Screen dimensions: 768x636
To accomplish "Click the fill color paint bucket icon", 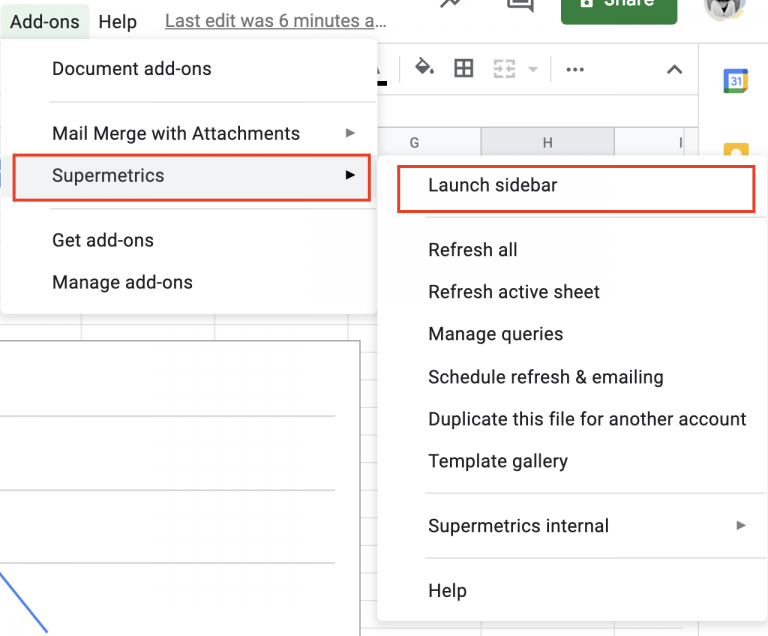I will (x=424, y=68).
